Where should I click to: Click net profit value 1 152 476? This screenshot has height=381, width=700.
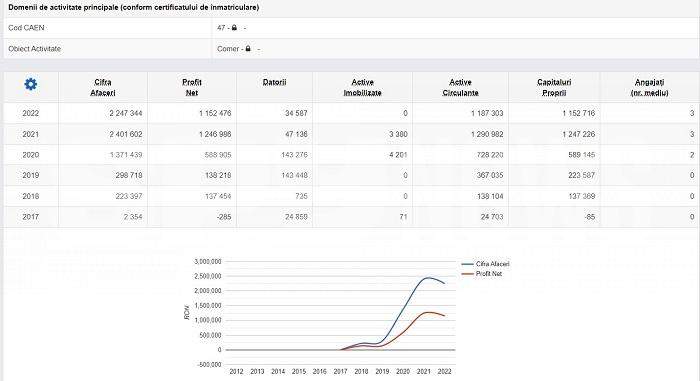point(215,113)
